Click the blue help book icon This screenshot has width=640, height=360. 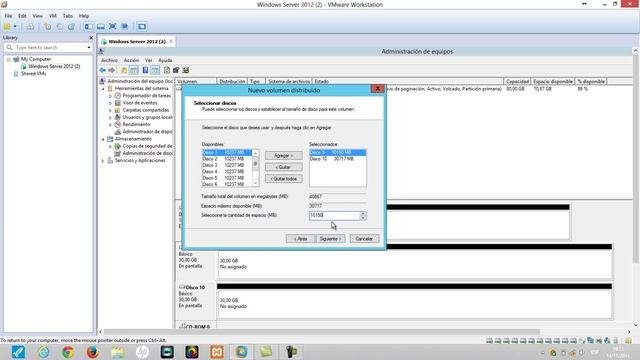145,70
